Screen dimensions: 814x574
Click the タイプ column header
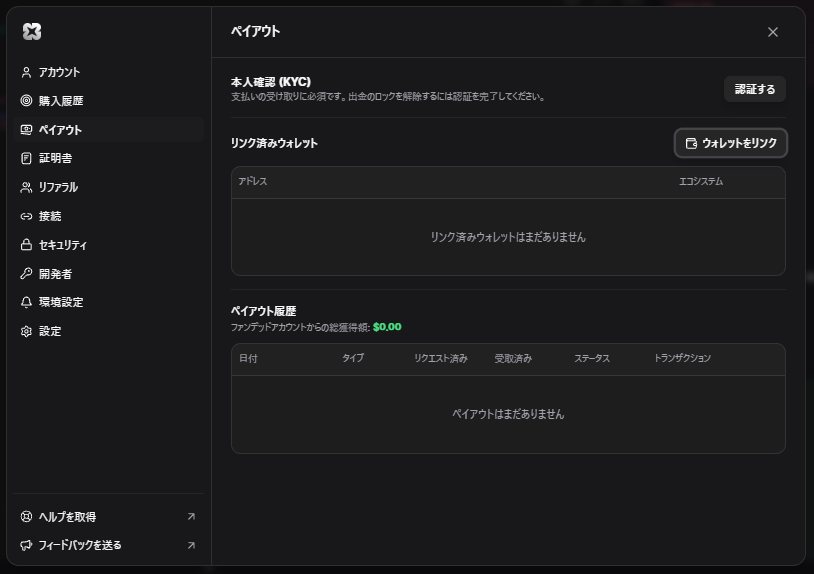[353, 359]
